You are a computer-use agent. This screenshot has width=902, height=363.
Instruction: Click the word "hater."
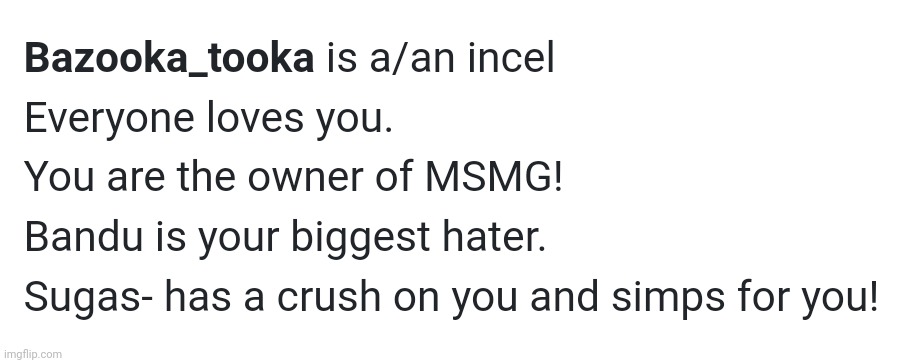(492, 236)
